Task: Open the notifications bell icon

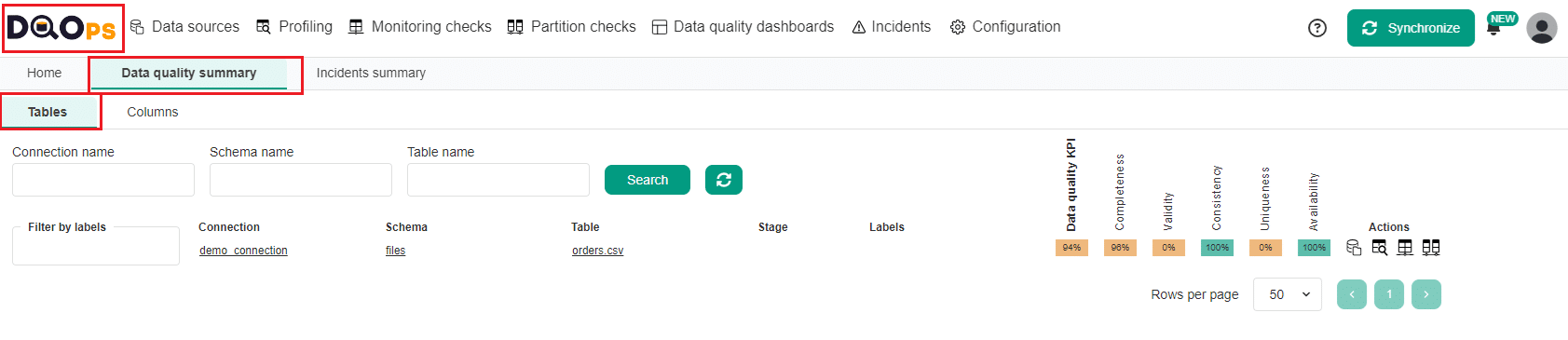Action: 1493,29
